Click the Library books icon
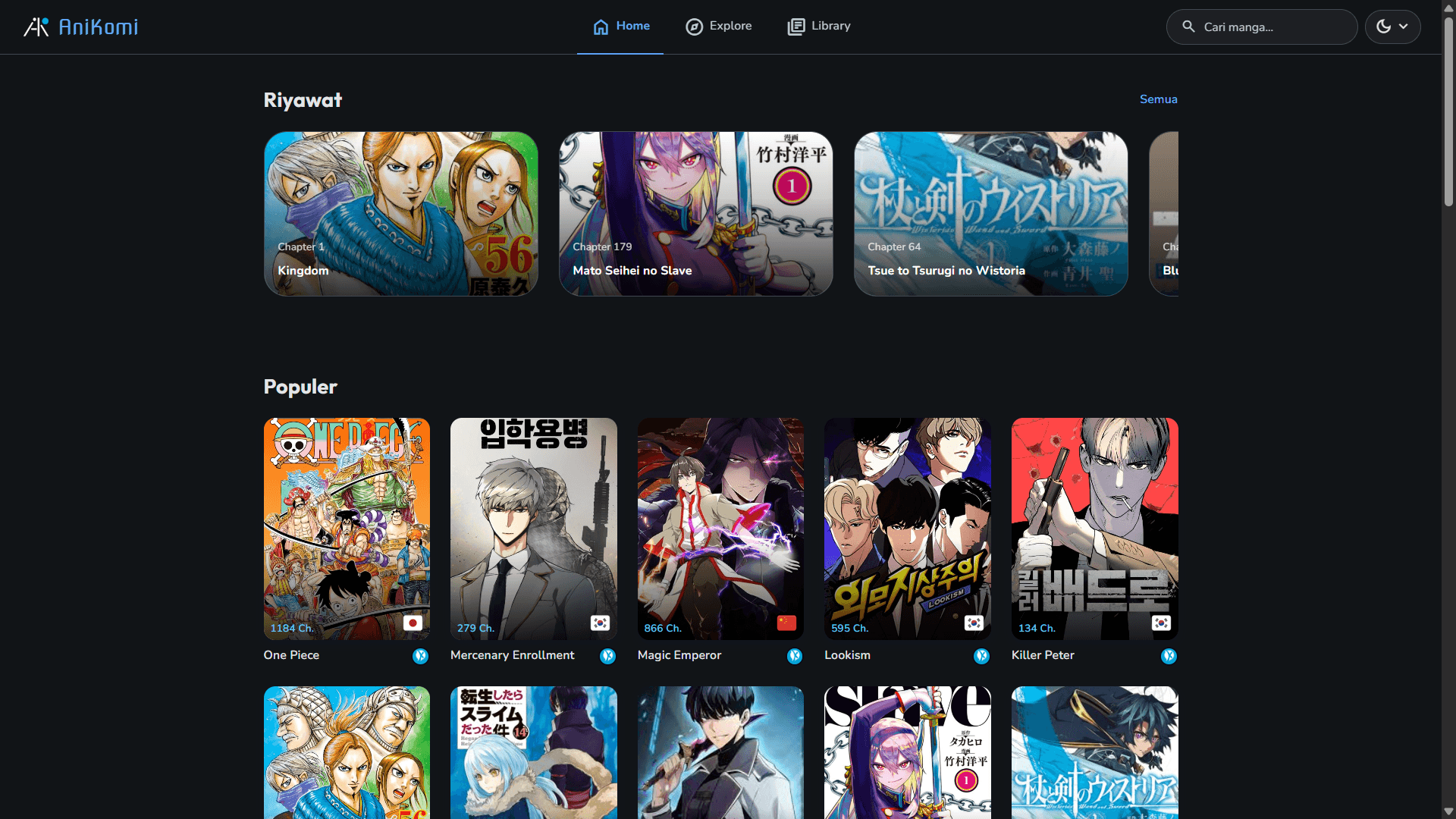 click(795, 27)
